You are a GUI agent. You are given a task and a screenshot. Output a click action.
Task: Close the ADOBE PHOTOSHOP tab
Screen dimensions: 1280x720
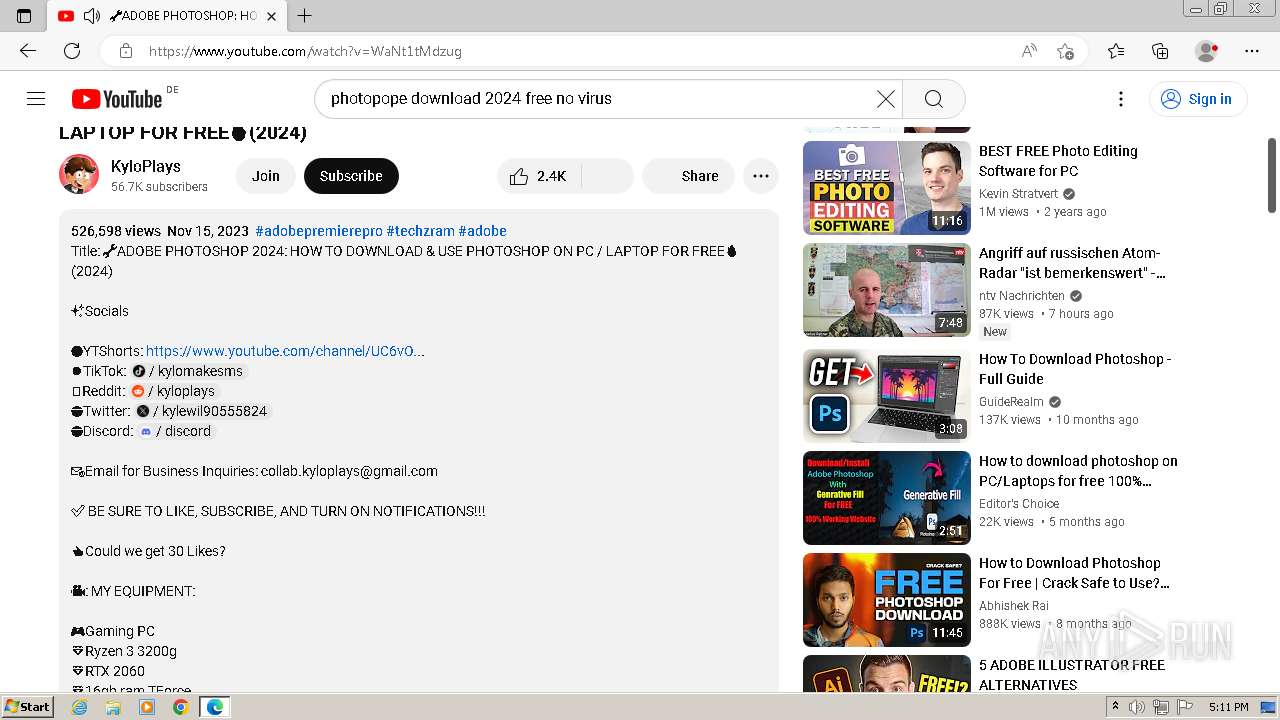[271, 16]
